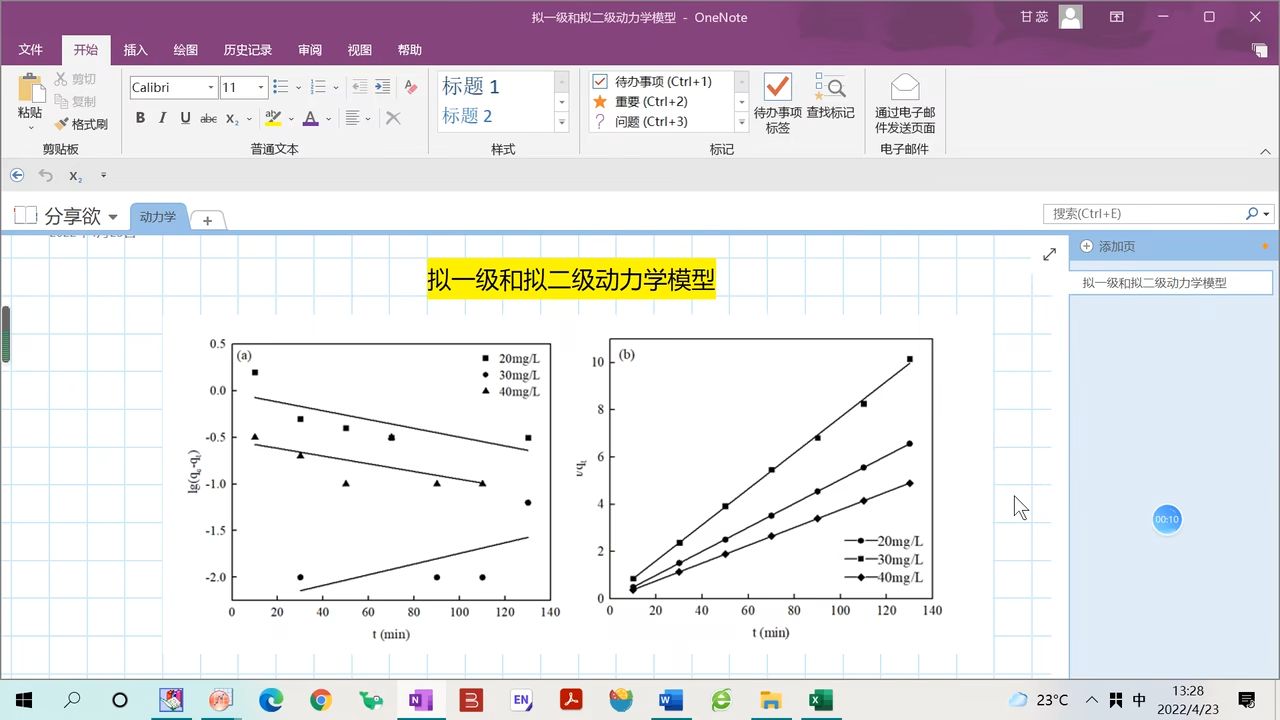
Task: Apply the 标题 1 style
Action: pos(471,87)
